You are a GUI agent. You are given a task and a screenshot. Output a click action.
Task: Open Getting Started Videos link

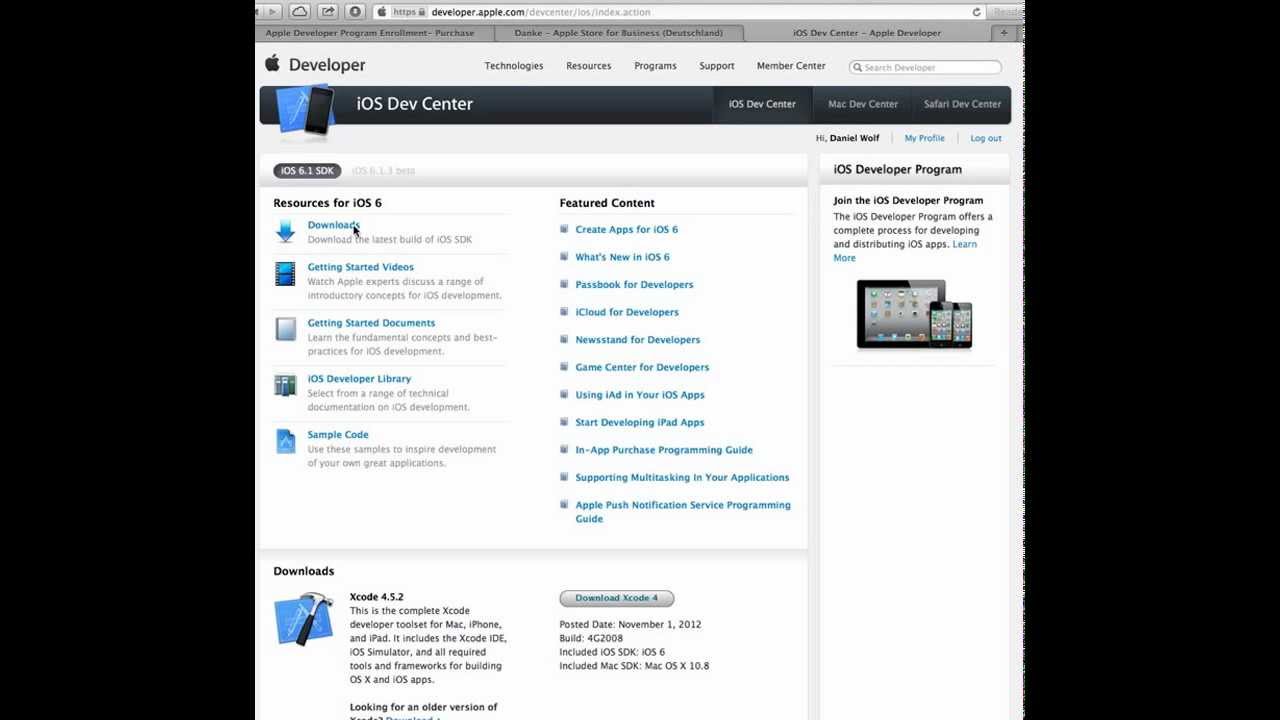pos(360,267)
